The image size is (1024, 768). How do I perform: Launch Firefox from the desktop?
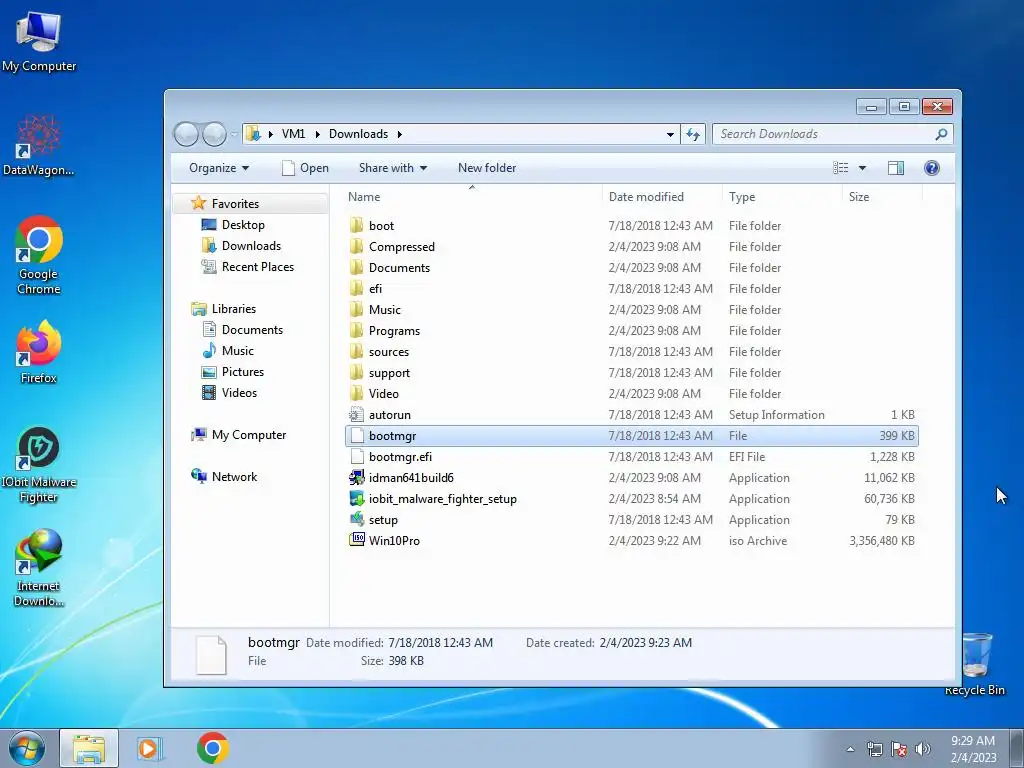coord(39,351)
